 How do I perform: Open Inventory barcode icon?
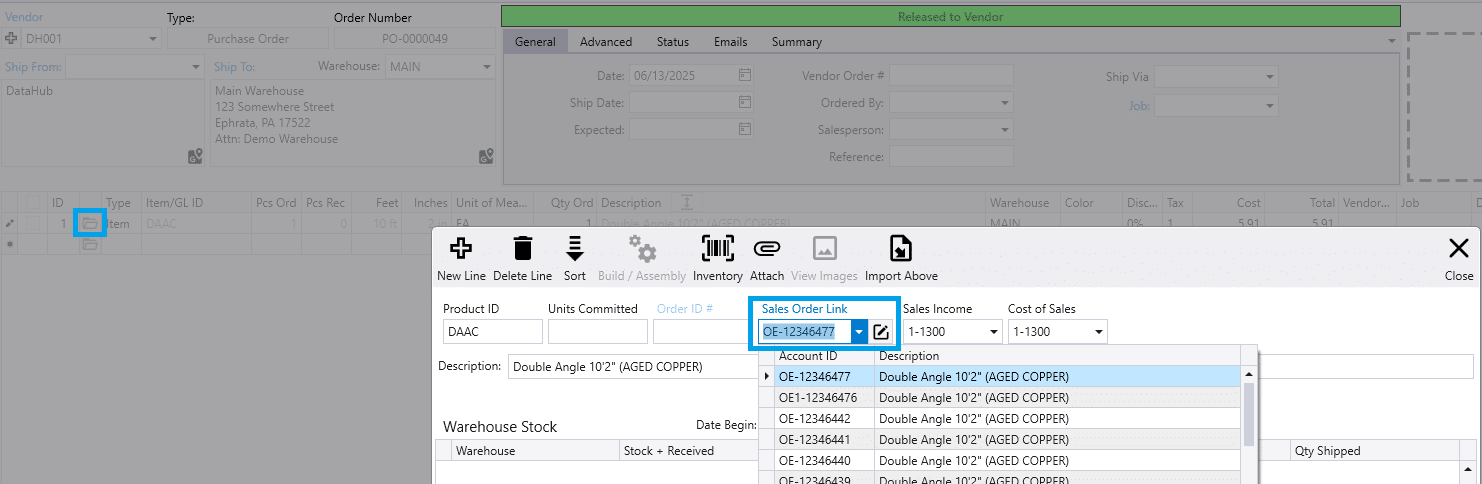(718, 249)
